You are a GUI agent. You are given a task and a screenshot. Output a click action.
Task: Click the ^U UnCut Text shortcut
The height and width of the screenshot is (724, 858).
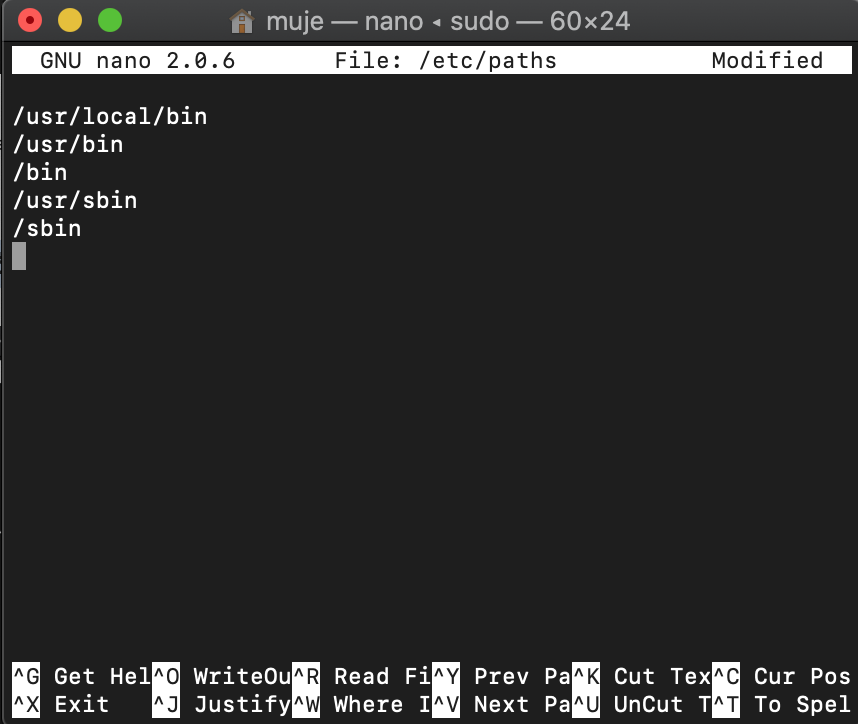point(642,704)
